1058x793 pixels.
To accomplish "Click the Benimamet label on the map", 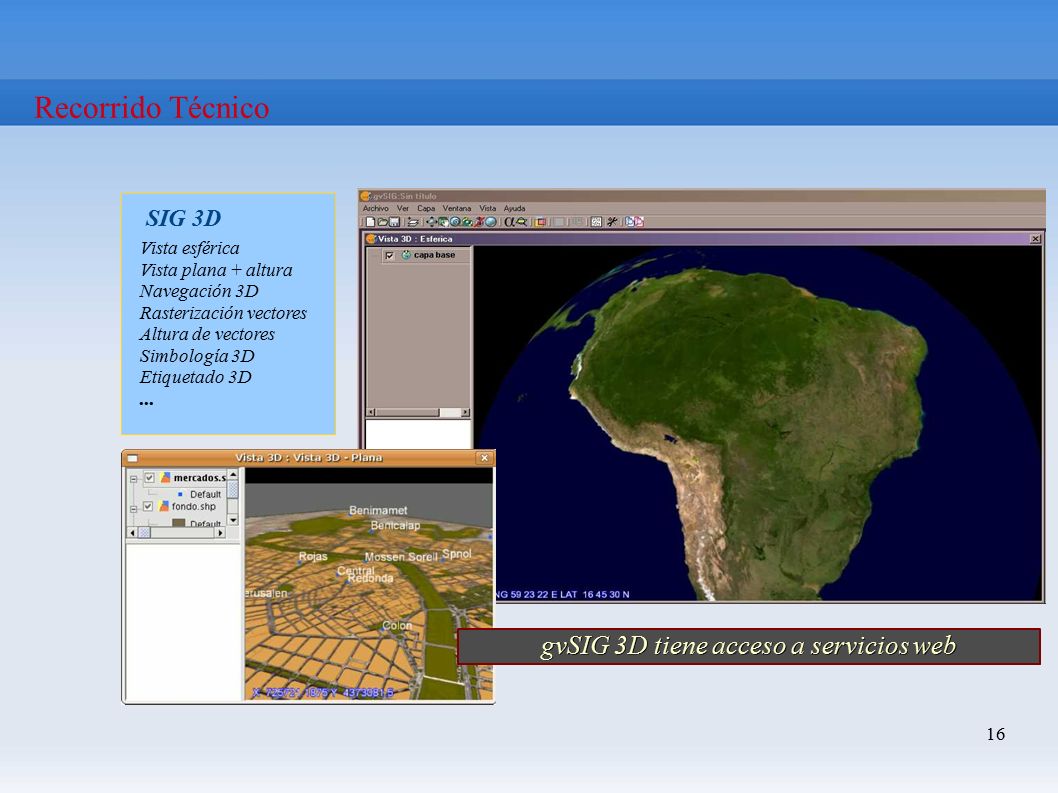I will point(378,510).
